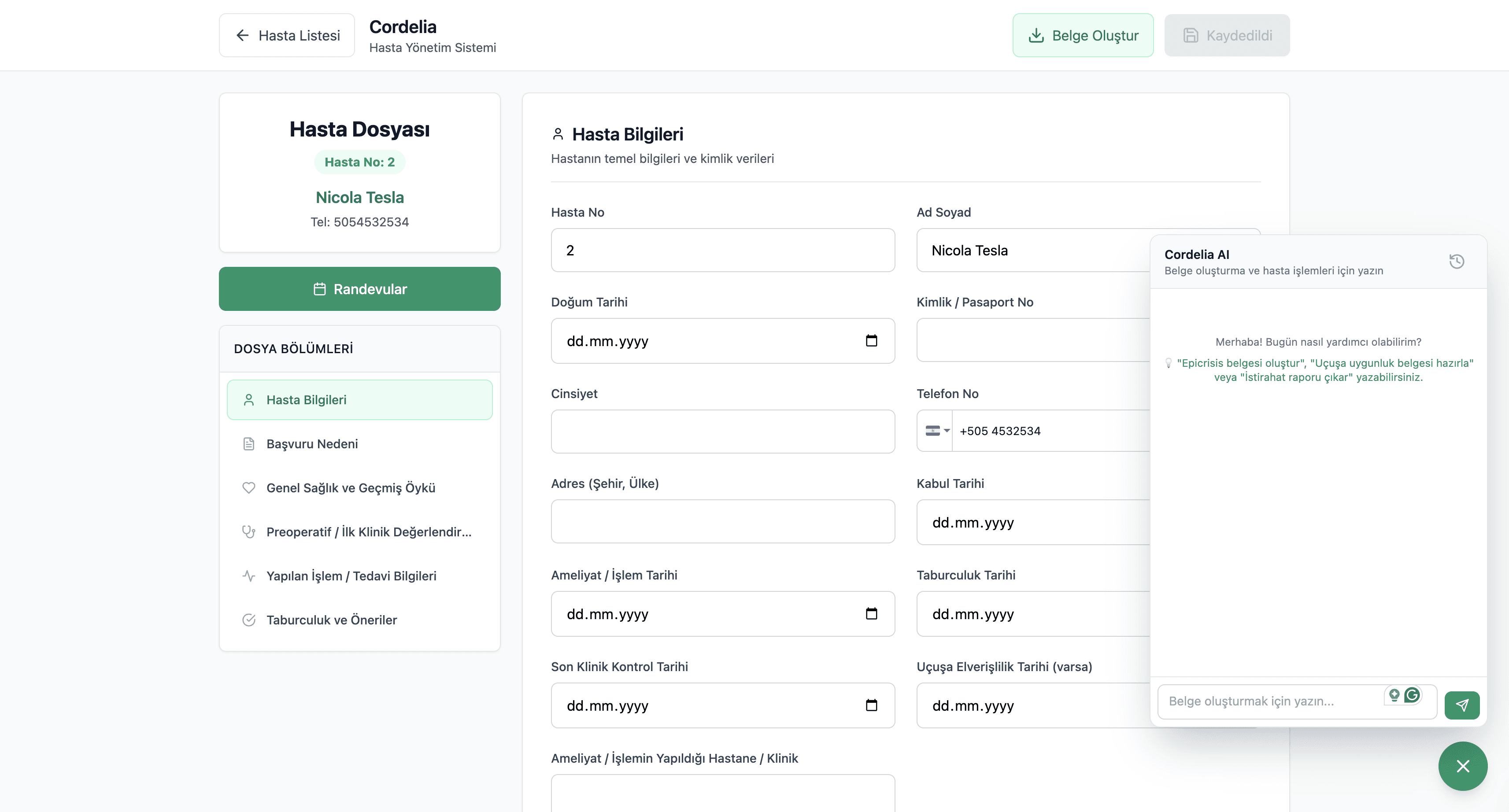Click the Belge Oluştur button
1509x812 pixels.
(x=1083, y=36)
